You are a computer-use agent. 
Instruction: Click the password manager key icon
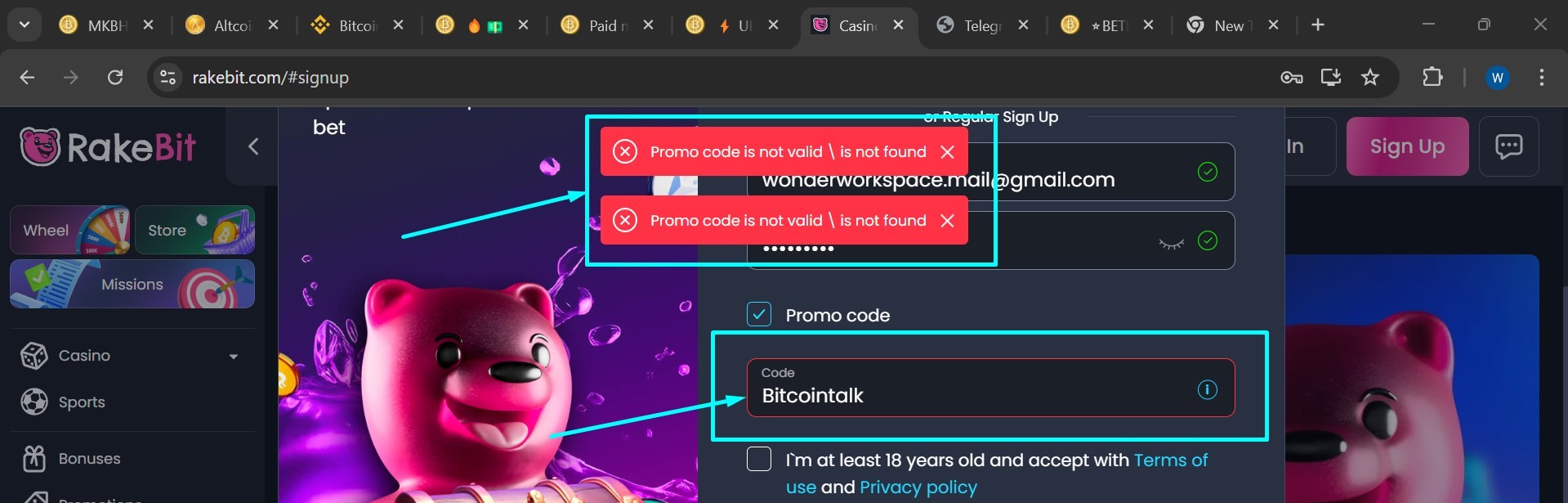coord(1291,78)
